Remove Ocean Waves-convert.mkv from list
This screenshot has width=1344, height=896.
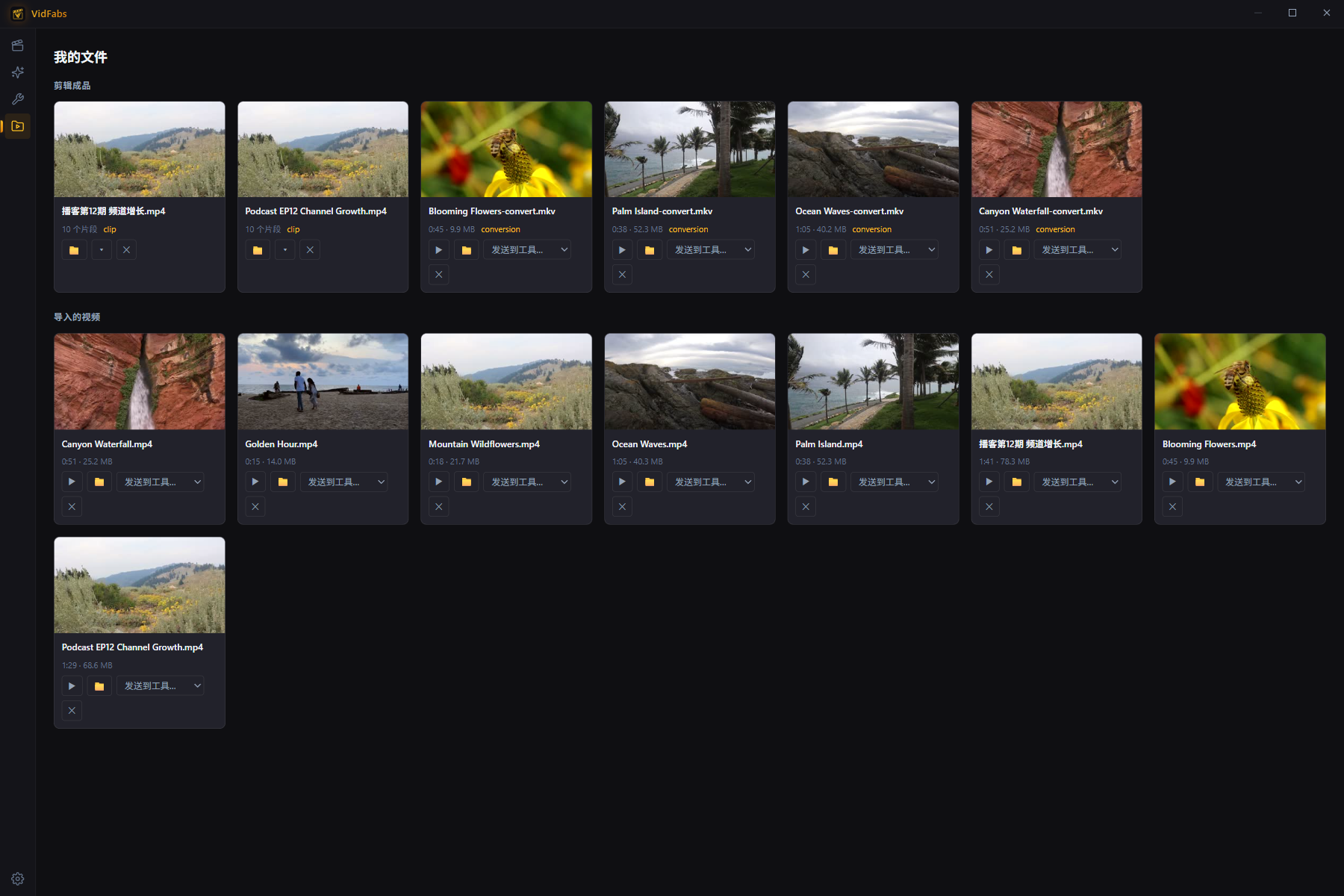click(x=806, y=275)
